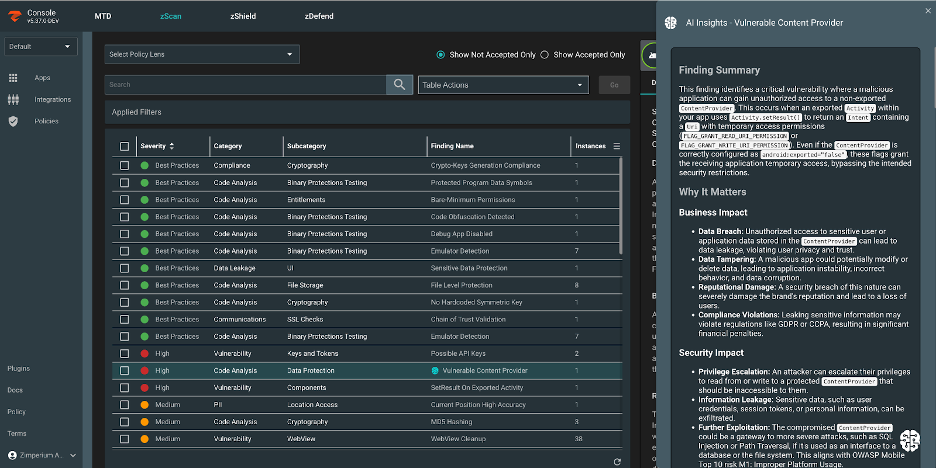Open the table column menu icon
The image size is (936, 468).
616,146
